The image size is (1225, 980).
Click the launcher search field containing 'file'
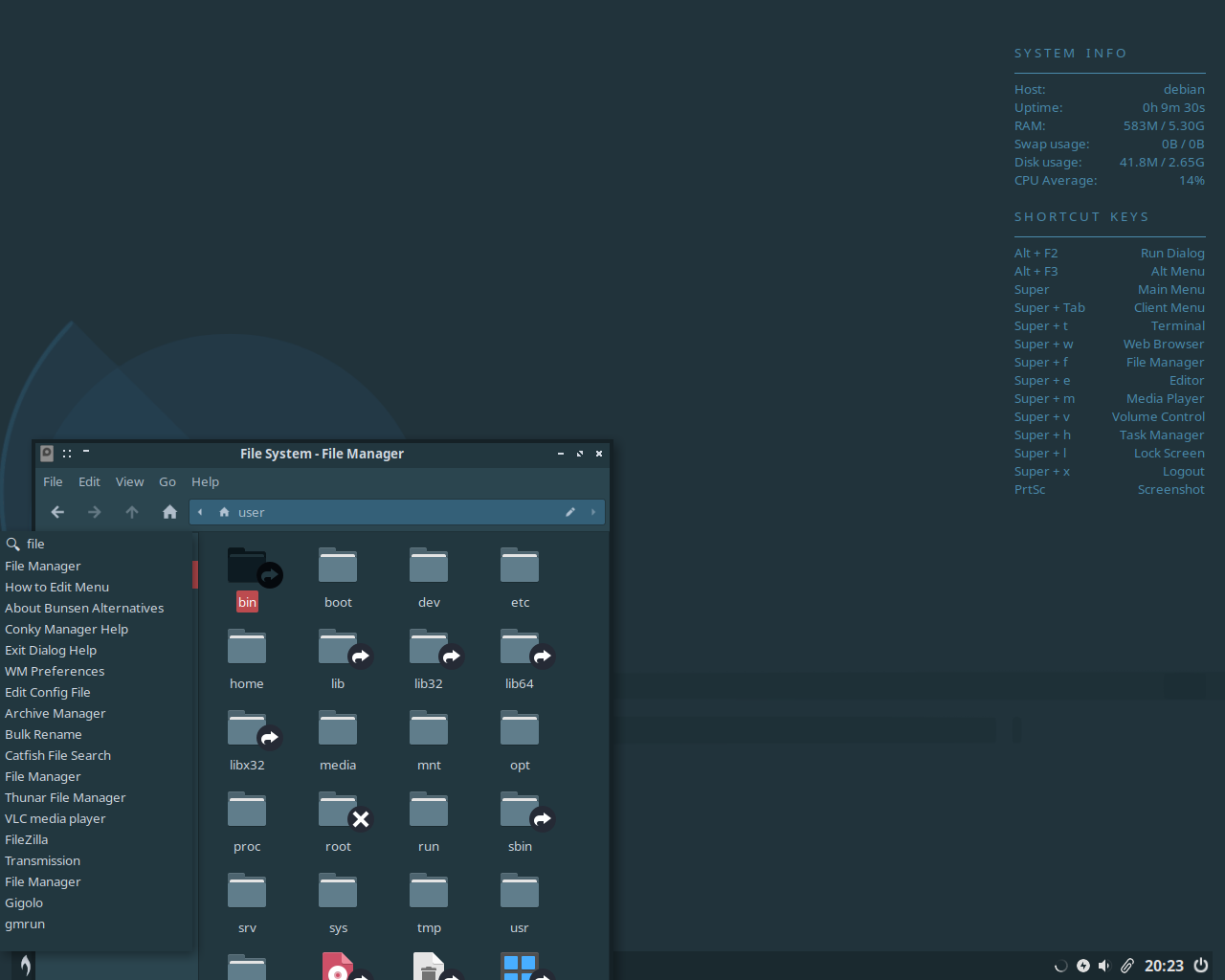99,544
